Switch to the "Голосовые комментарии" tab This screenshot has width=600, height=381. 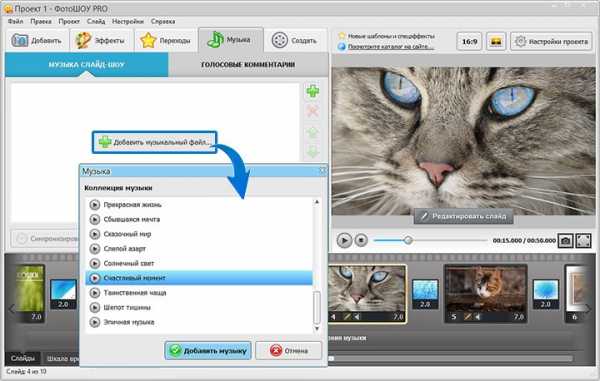(248, 65)
